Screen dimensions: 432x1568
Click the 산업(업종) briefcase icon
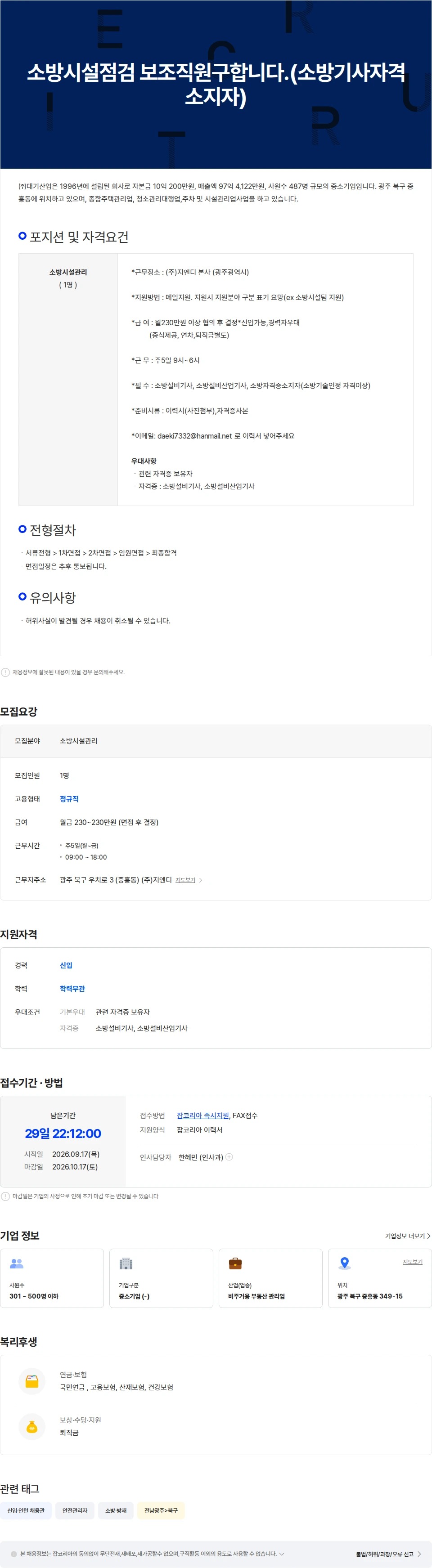[235, 1263]
